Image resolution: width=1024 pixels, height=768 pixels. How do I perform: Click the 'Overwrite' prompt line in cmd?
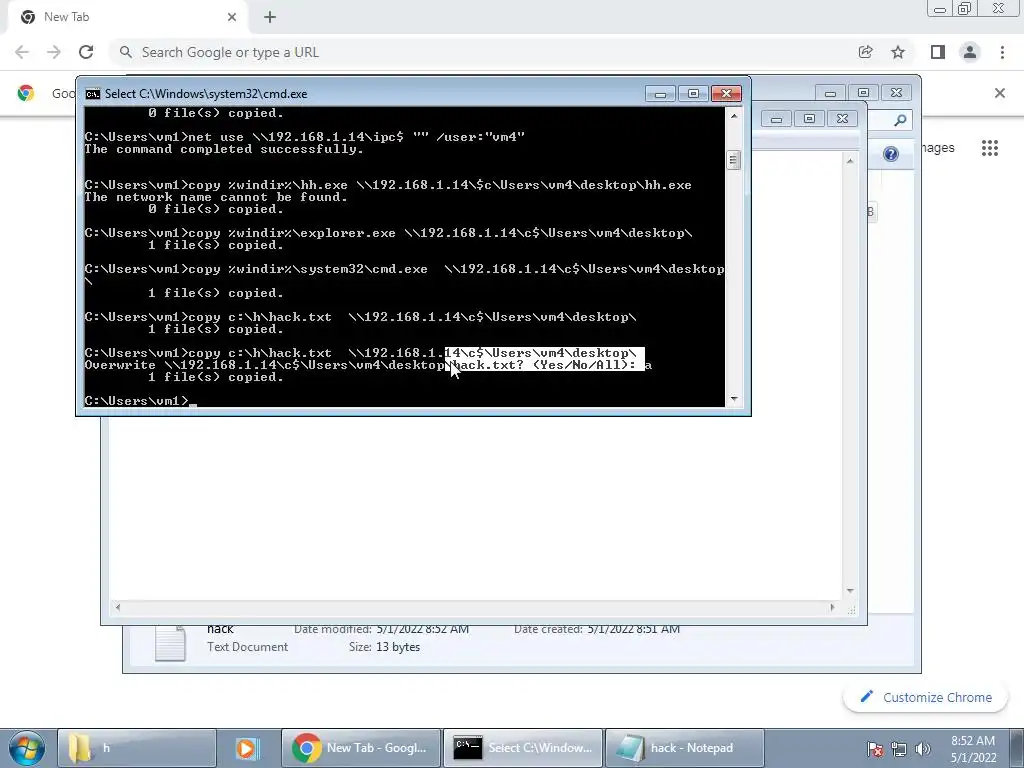368,365
